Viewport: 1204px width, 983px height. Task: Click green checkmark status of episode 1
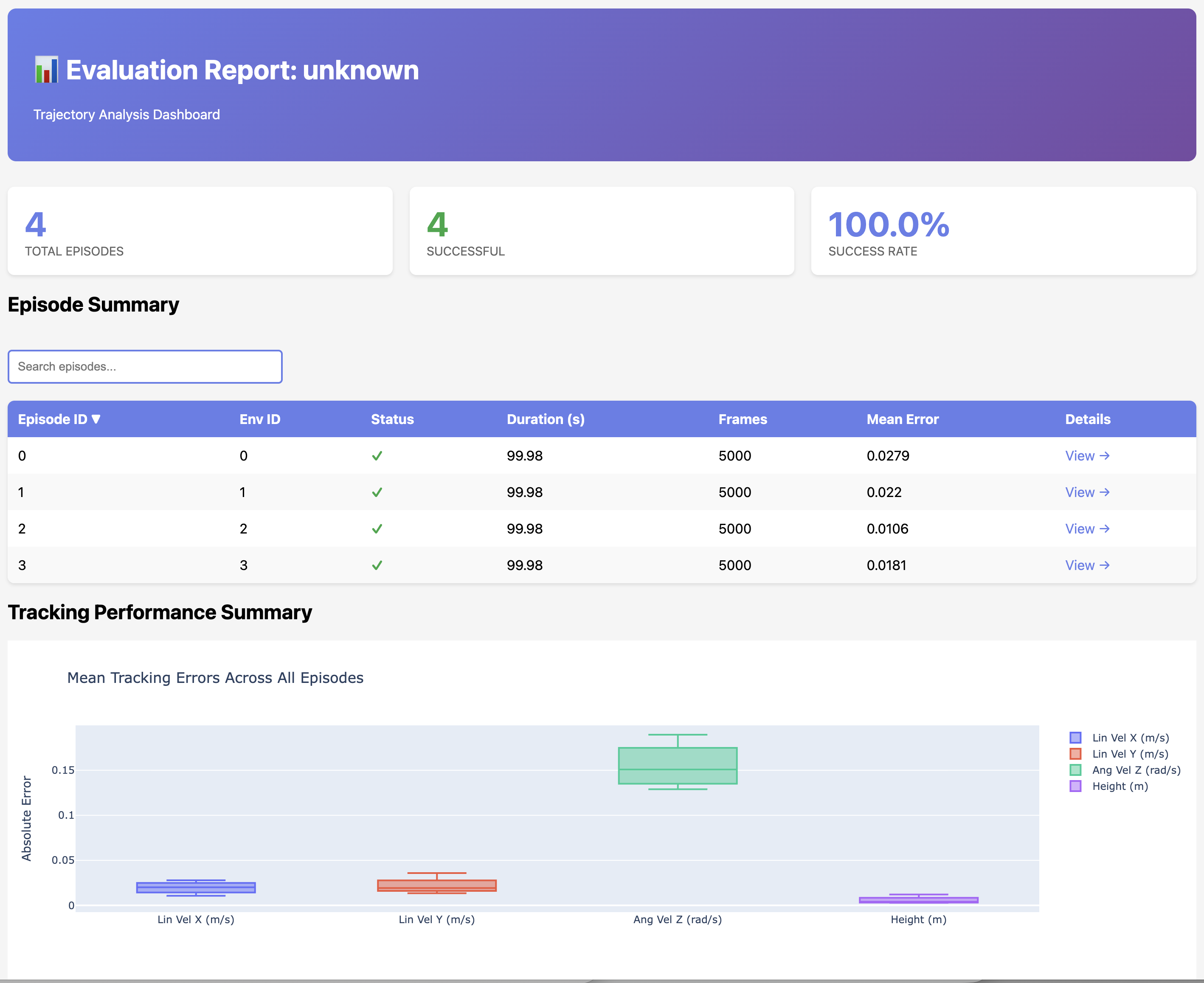[377, 492]
